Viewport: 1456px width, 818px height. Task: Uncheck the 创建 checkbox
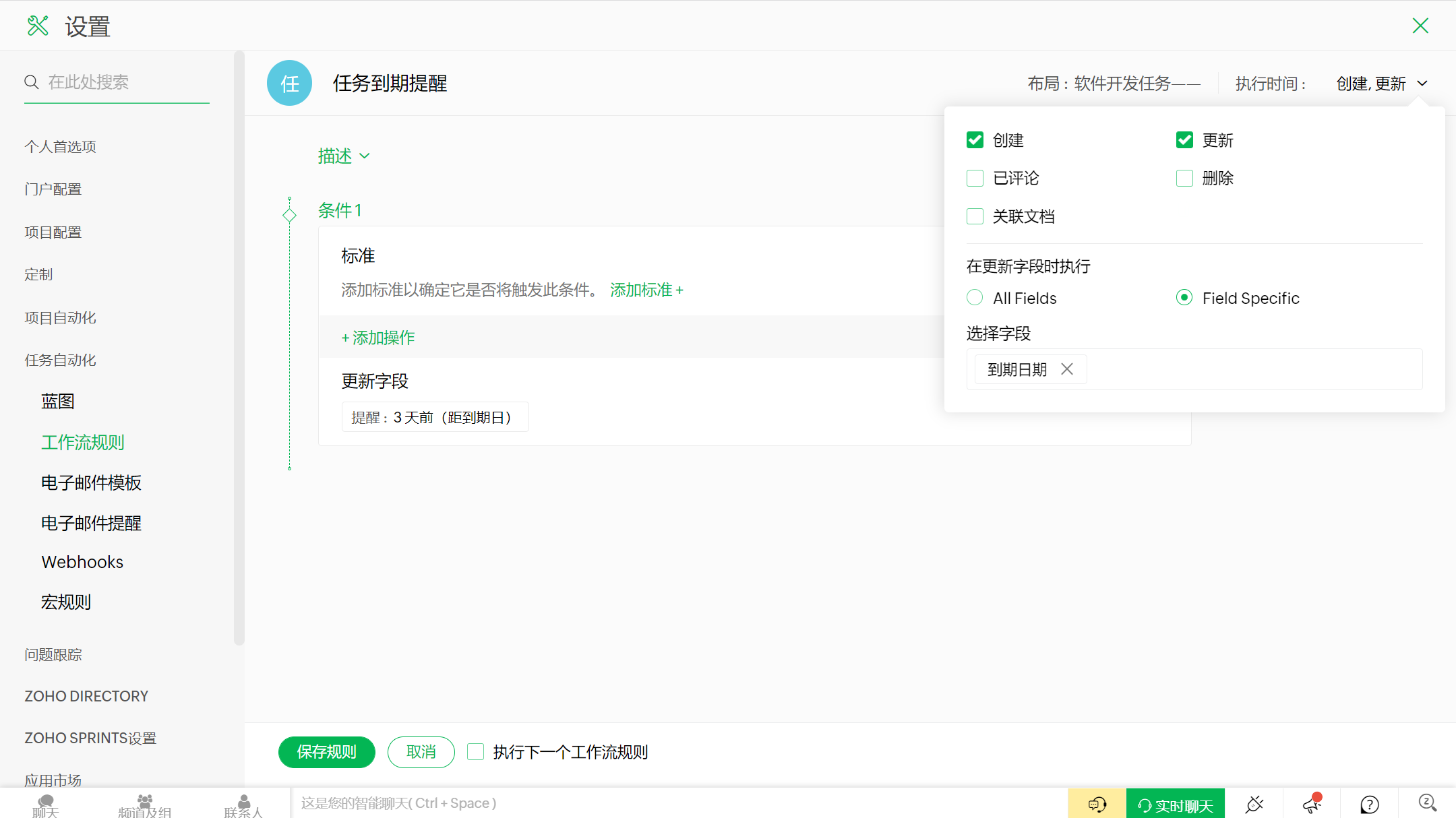(x=975, y=140)
